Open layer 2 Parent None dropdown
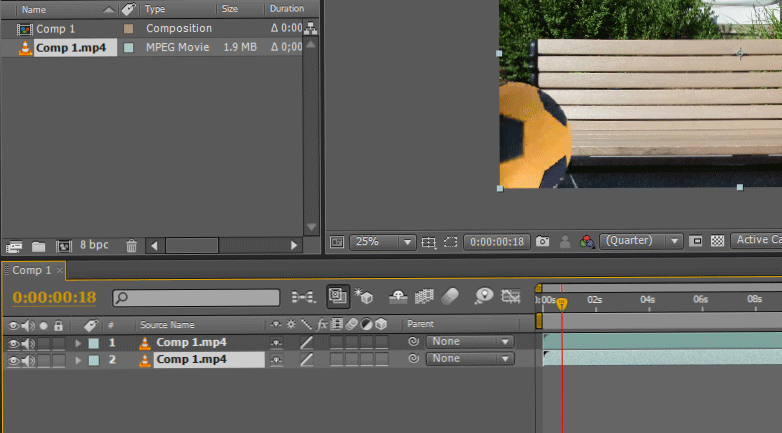Viewport: 782px width, 433px height. 470,359
